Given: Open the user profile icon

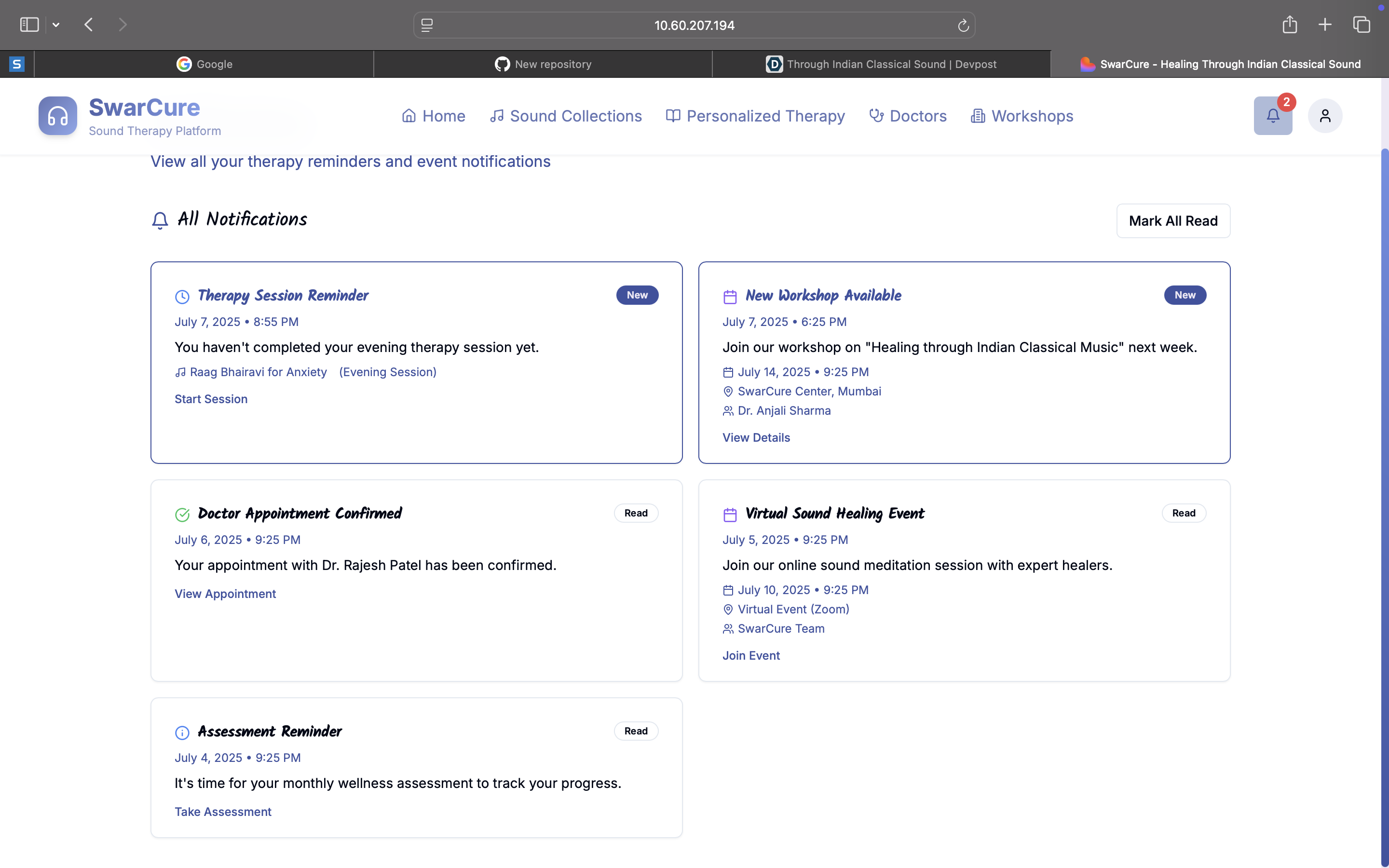Looking at the screenshot, I should [x=1324, y=116].
